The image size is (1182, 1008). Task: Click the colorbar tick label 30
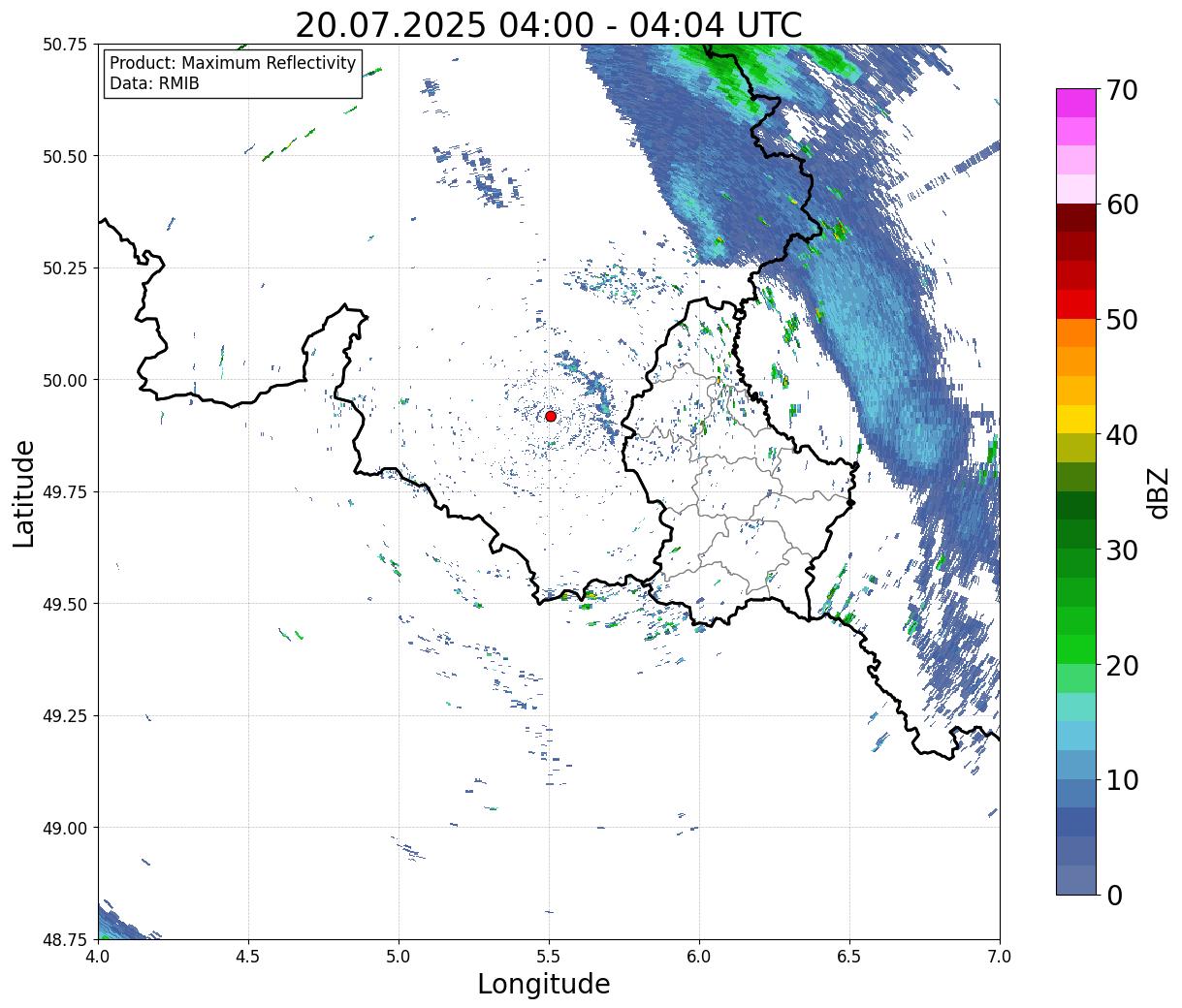point(1122,551)
